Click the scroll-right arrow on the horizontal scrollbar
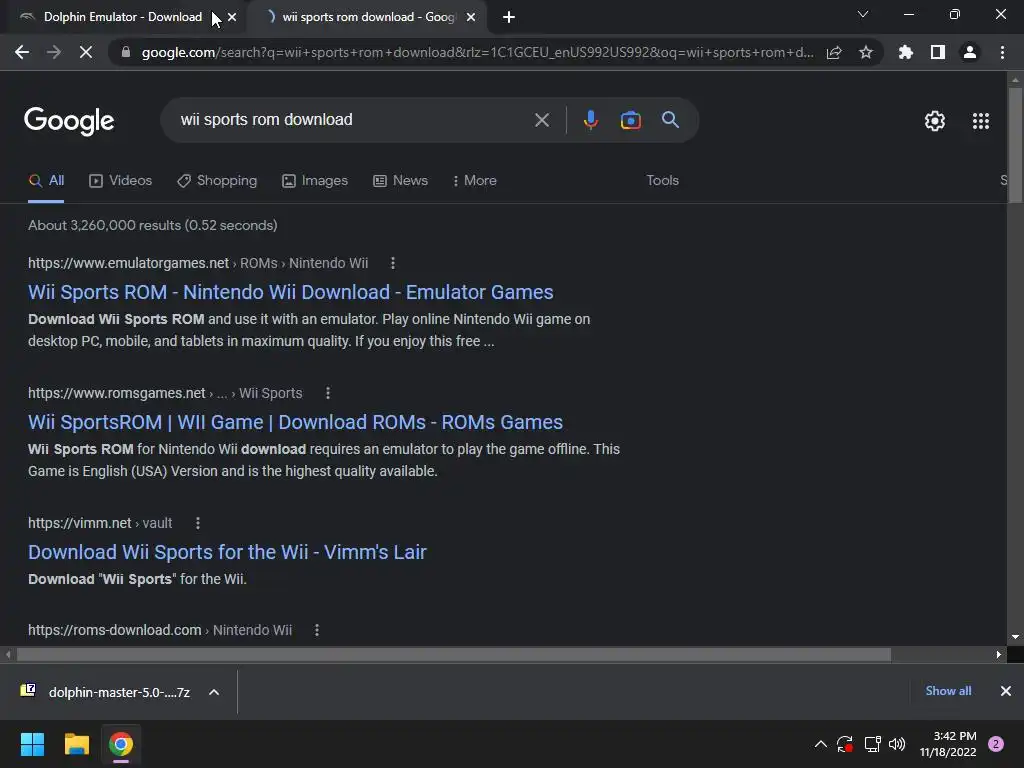The width and height of the screenshot is (1024, 768). pyautogui.click(x=999, y=654)
